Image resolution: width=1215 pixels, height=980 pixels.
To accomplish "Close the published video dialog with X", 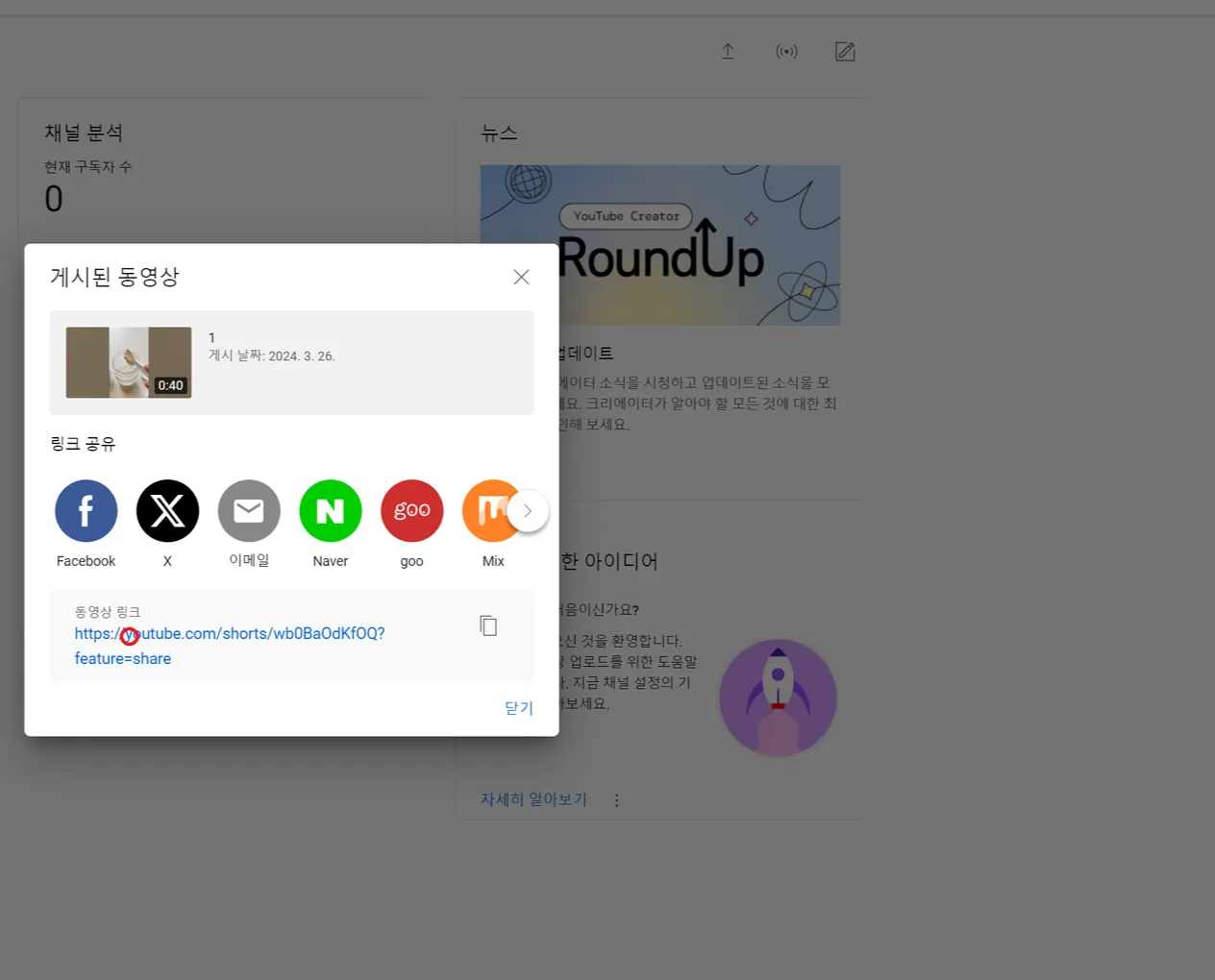I will pyautogui.click(x=521, y=277).
